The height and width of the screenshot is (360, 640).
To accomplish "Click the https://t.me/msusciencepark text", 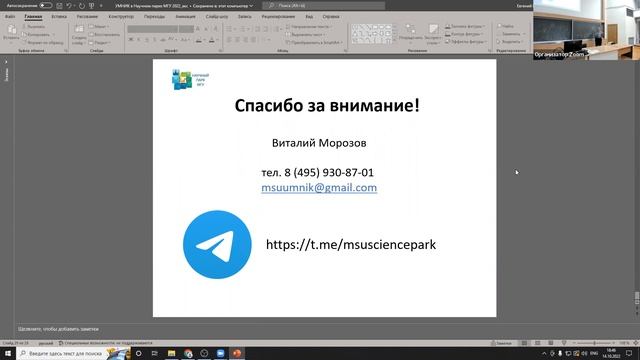I will [351, 244].
